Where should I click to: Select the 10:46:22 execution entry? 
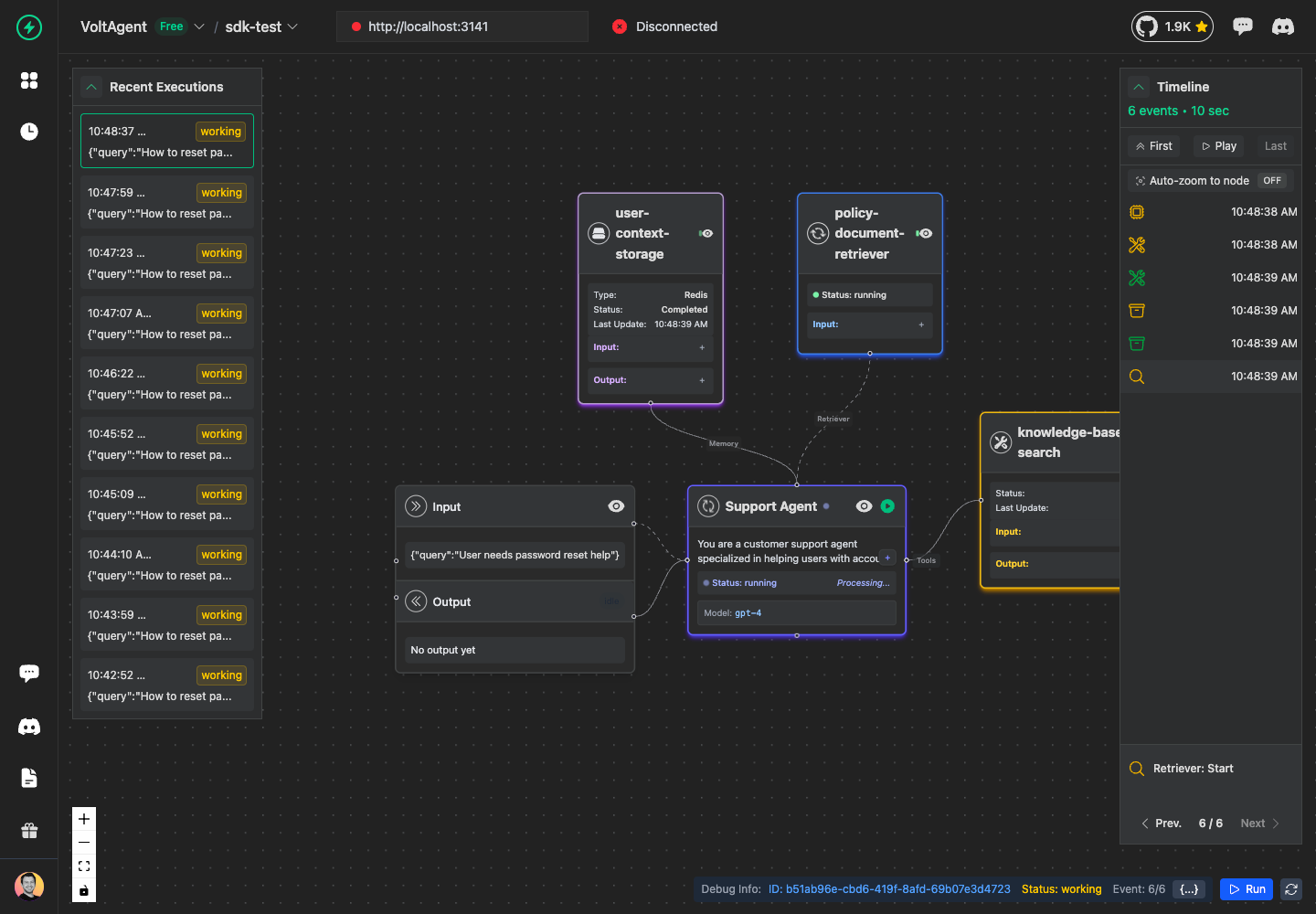point(167,383)
